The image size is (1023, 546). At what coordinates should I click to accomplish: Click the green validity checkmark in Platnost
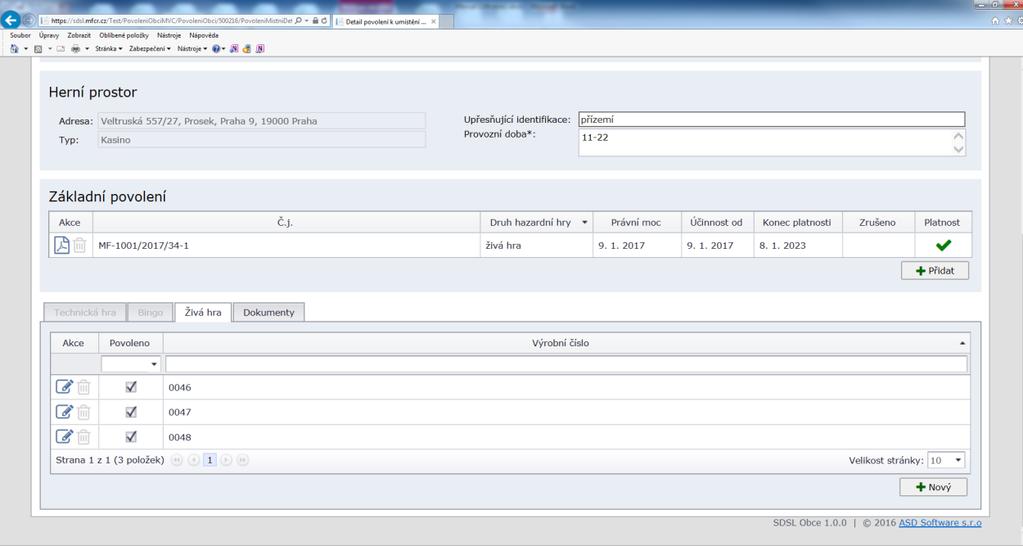click(943, 245)
